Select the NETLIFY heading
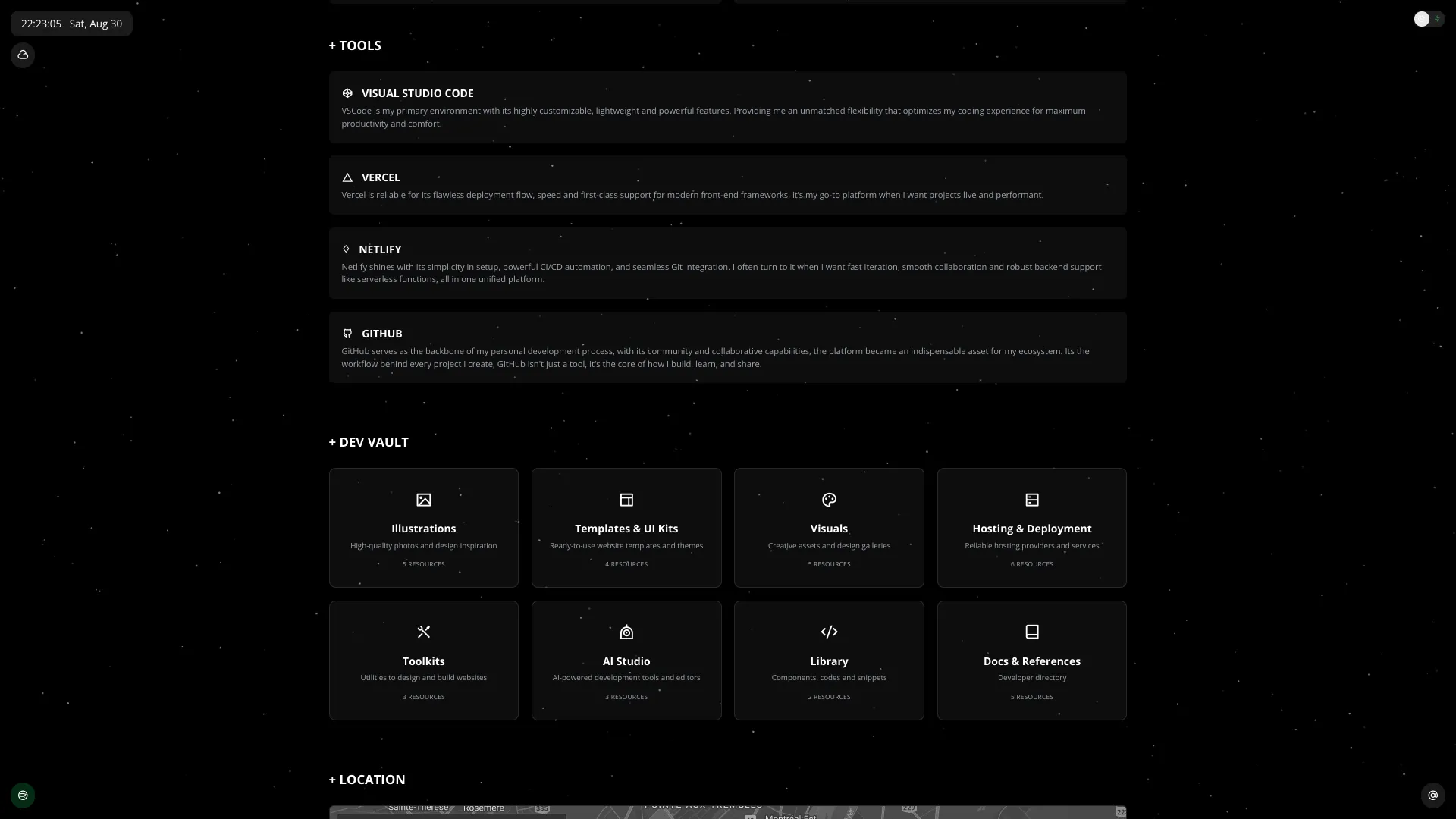1456x819 pixels. [x=380, y=249]
